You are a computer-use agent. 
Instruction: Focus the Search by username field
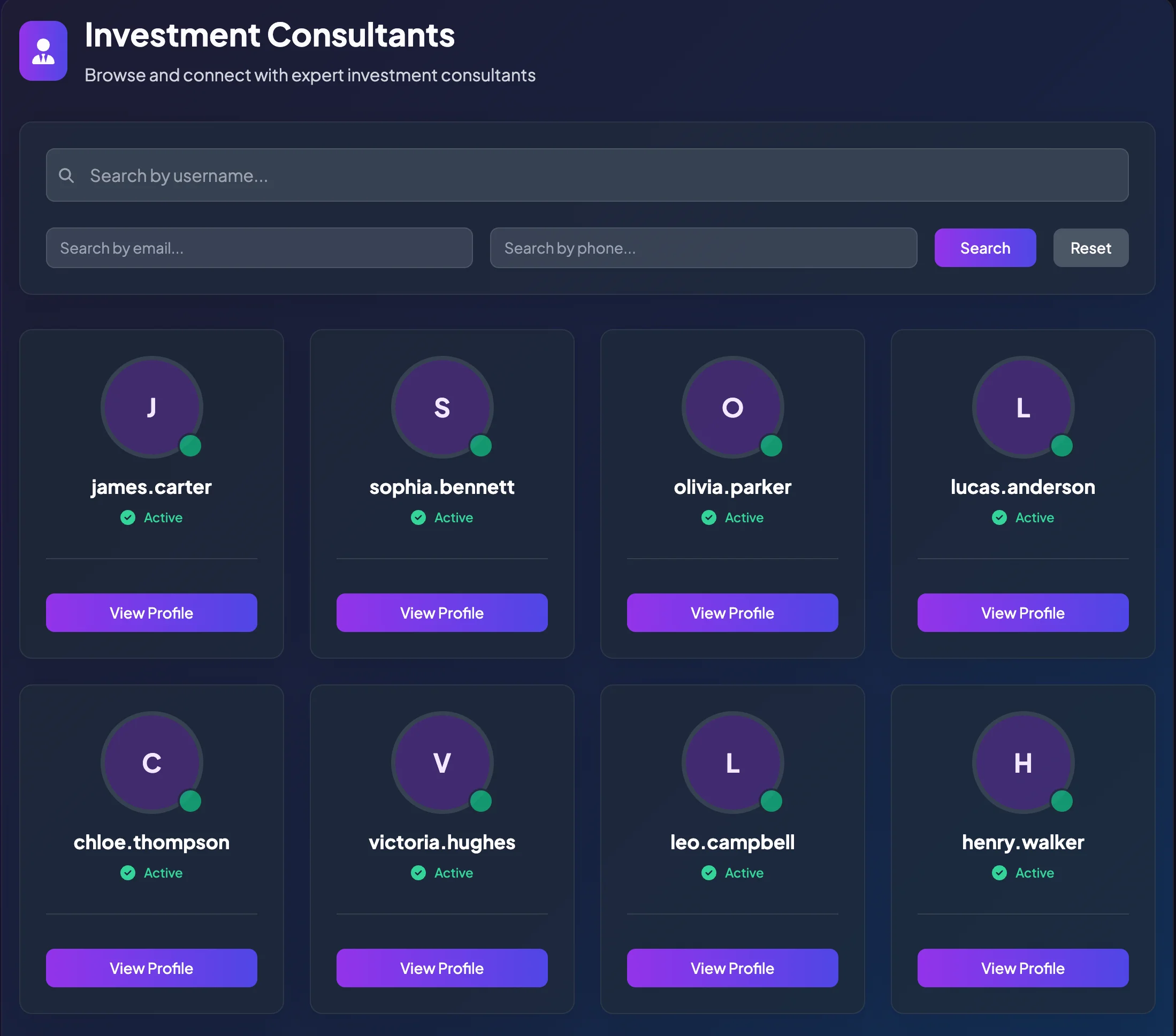coord(587,175)
